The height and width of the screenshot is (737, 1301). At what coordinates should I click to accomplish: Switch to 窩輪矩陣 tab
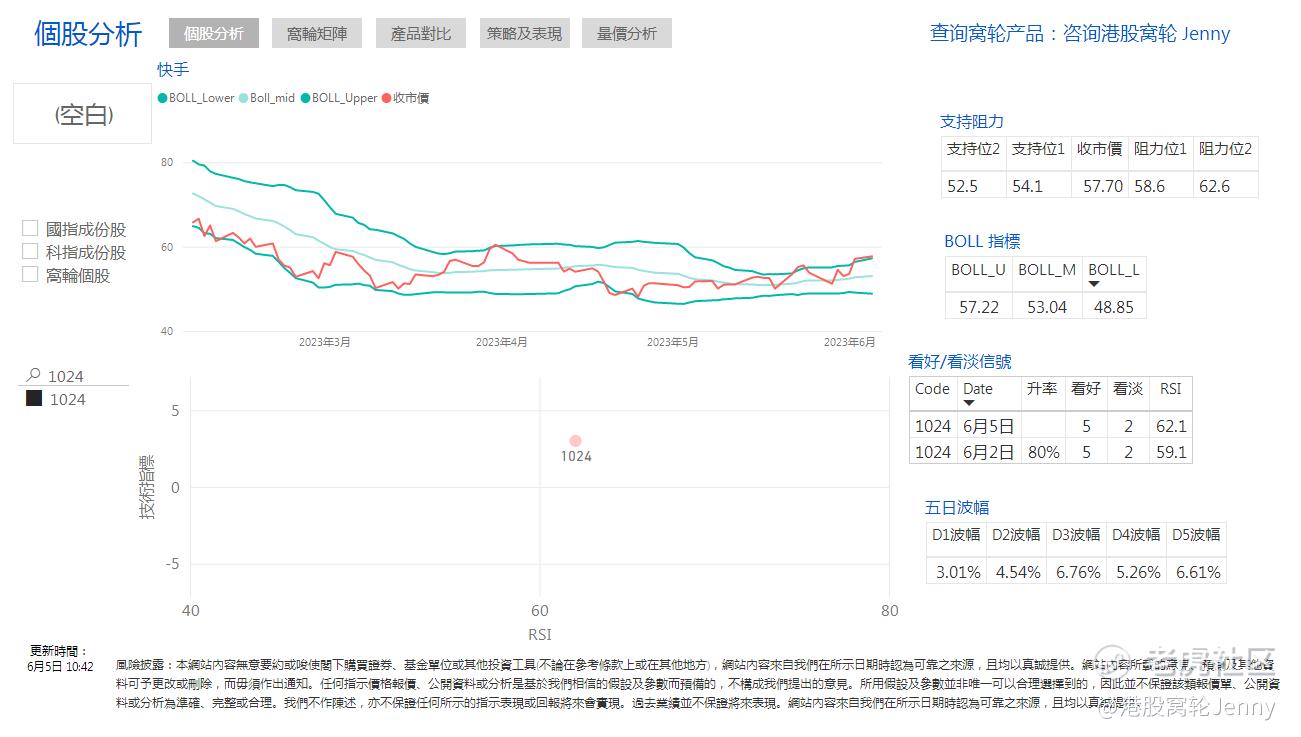tap(316, 33)
